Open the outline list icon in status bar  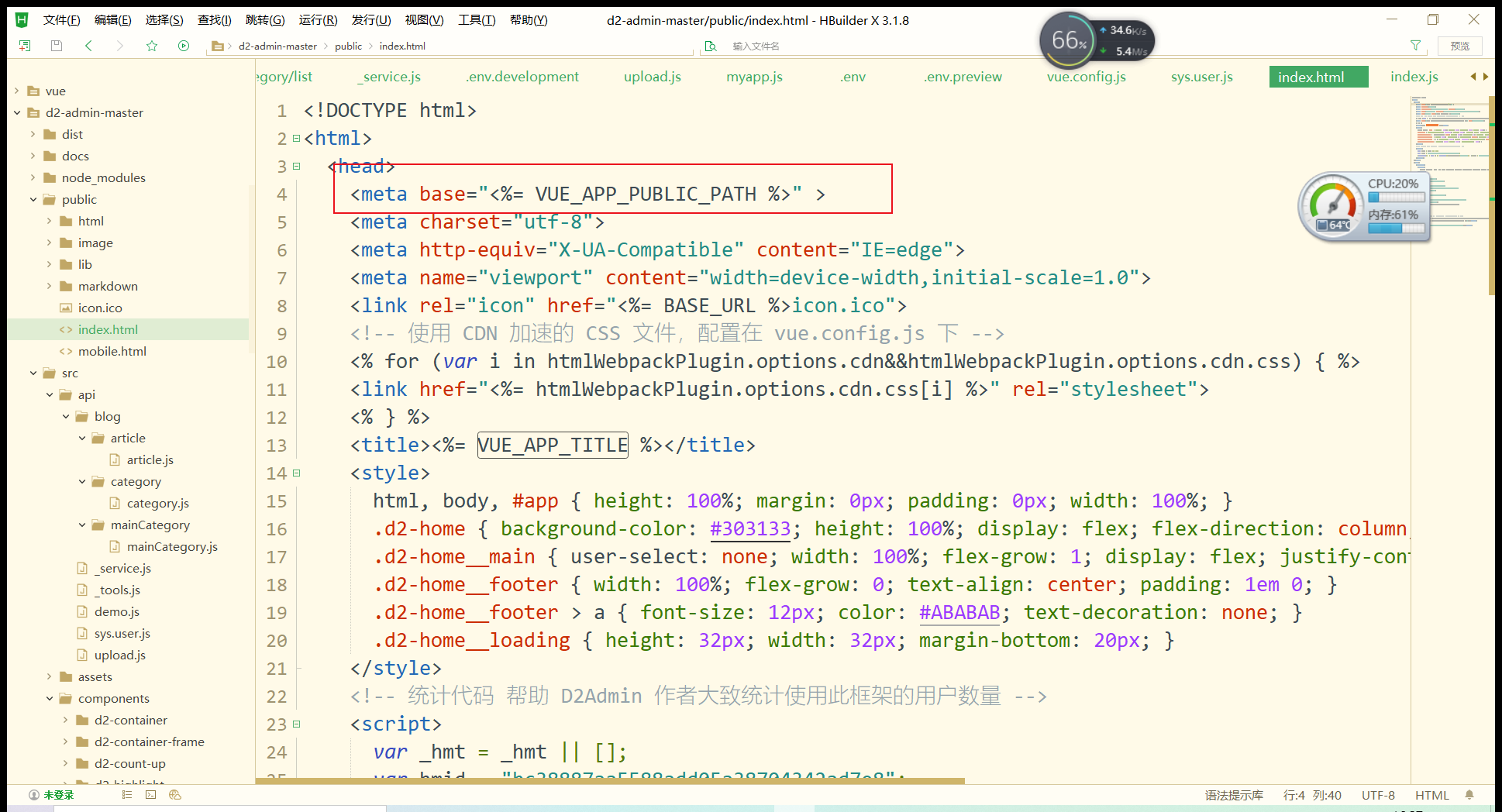[x=127, y=795]
